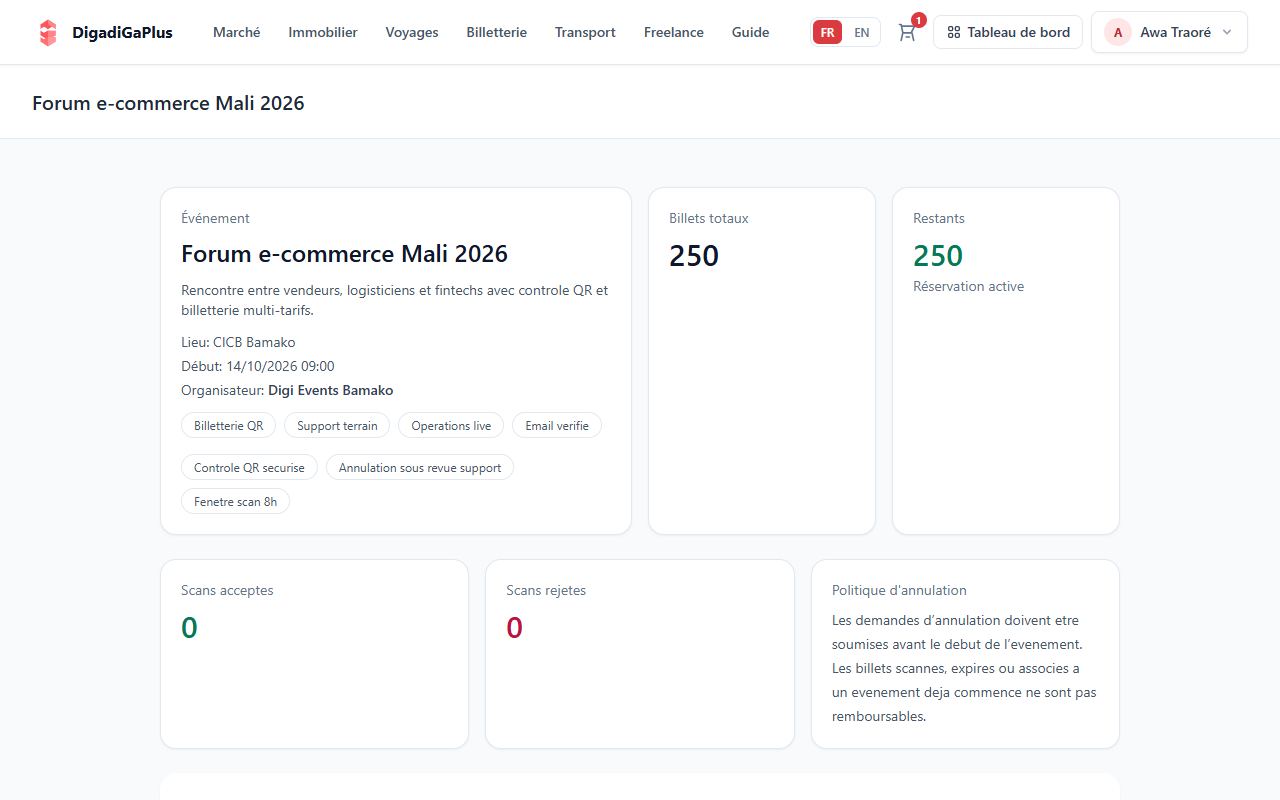Click the Scans rejetes count 0
The width and height of the screenshot is (1280, 800).
click(514, 628)
